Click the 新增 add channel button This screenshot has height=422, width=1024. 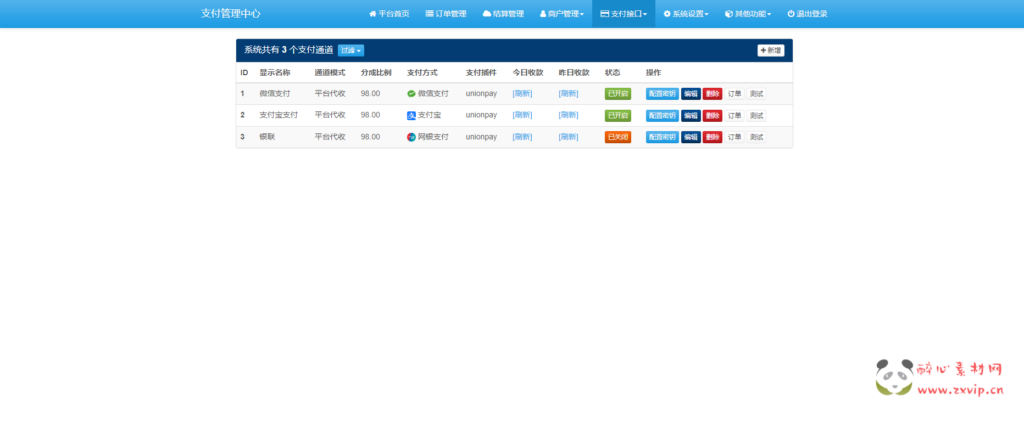click(x=771, y=50)
